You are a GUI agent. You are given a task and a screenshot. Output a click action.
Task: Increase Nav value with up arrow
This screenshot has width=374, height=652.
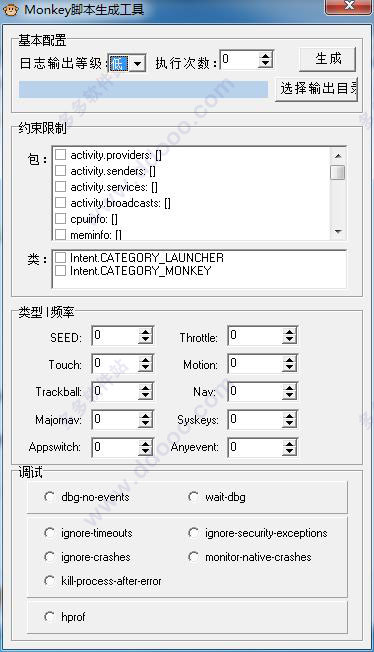pyautogui.click(x=289, y=387)
